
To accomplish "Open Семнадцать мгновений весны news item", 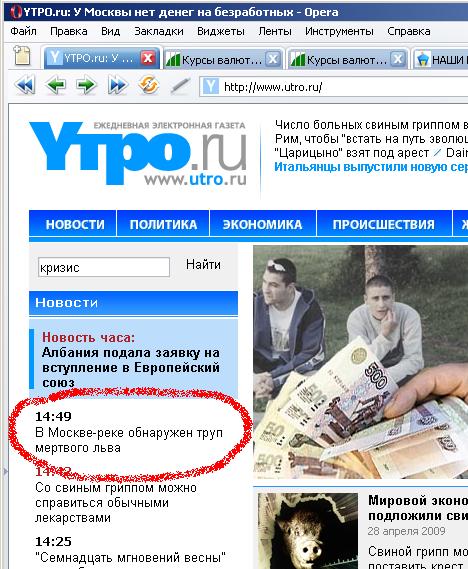I will coord(131,557).
